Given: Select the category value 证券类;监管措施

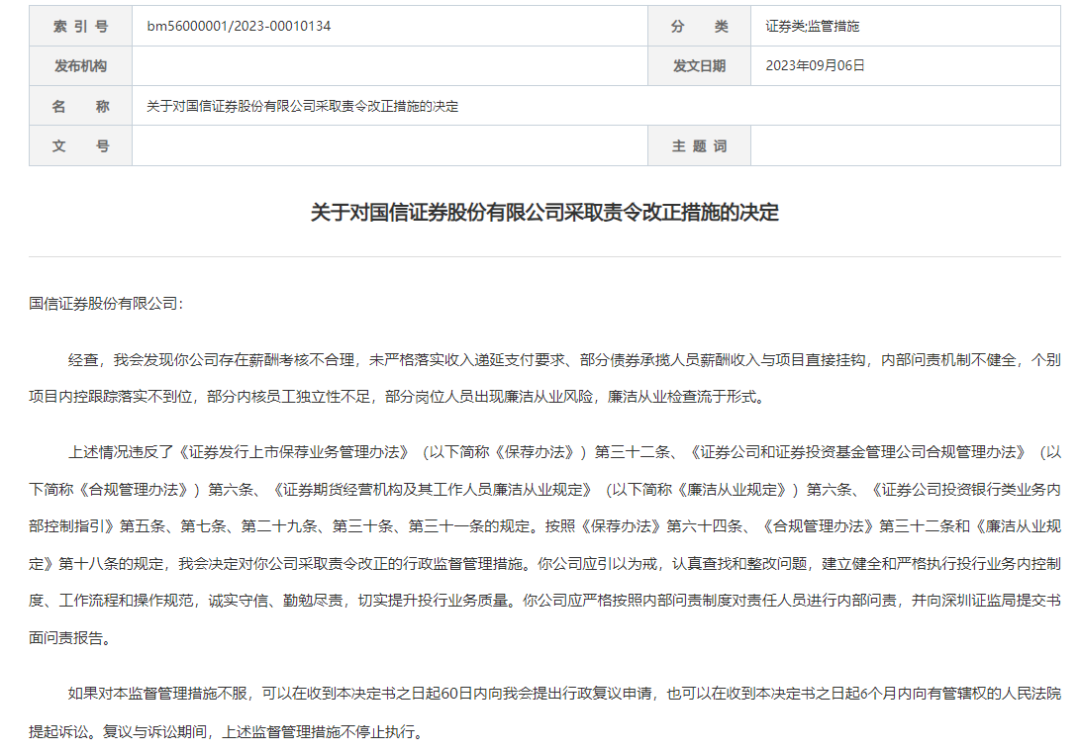Looking at the screenshot, I should 812,26.
